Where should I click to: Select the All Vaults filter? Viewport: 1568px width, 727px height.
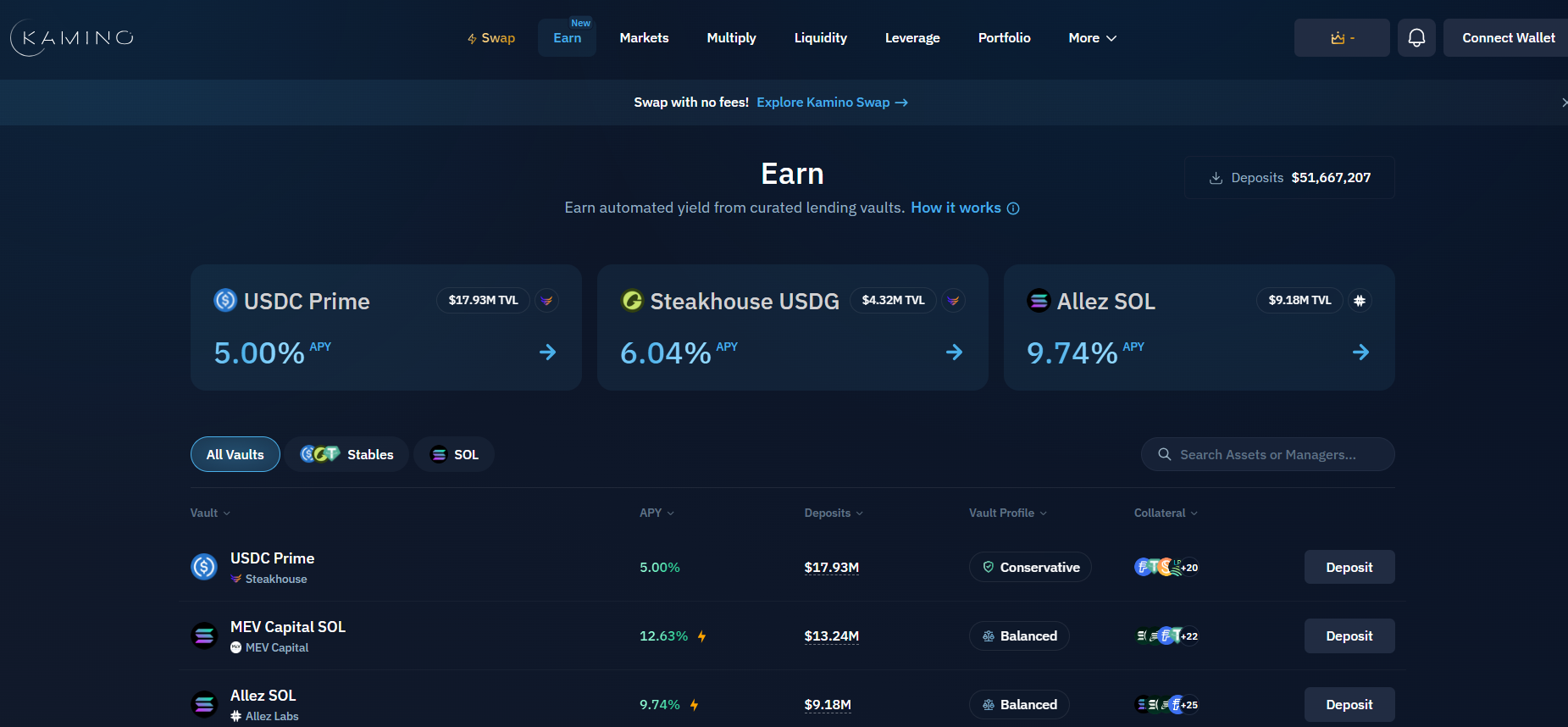pos(235,454)
